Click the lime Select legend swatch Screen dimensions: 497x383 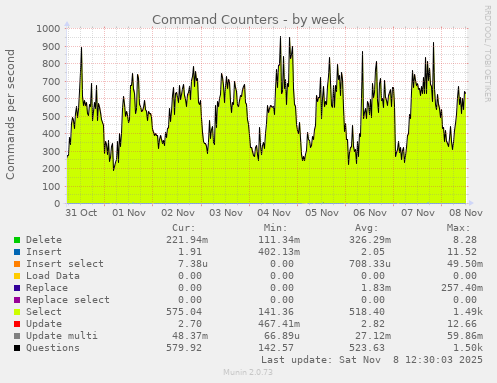pyautogui.click(x=17, y=312)
